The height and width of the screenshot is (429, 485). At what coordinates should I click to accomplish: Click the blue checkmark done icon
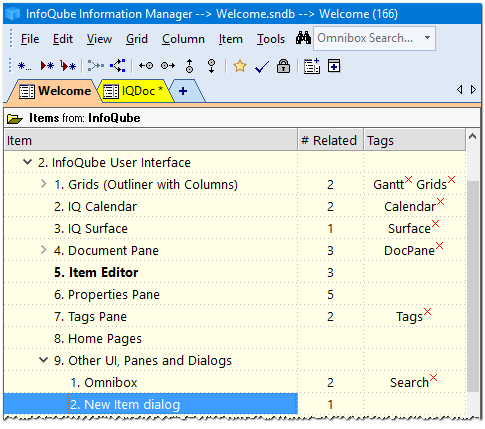262,67
